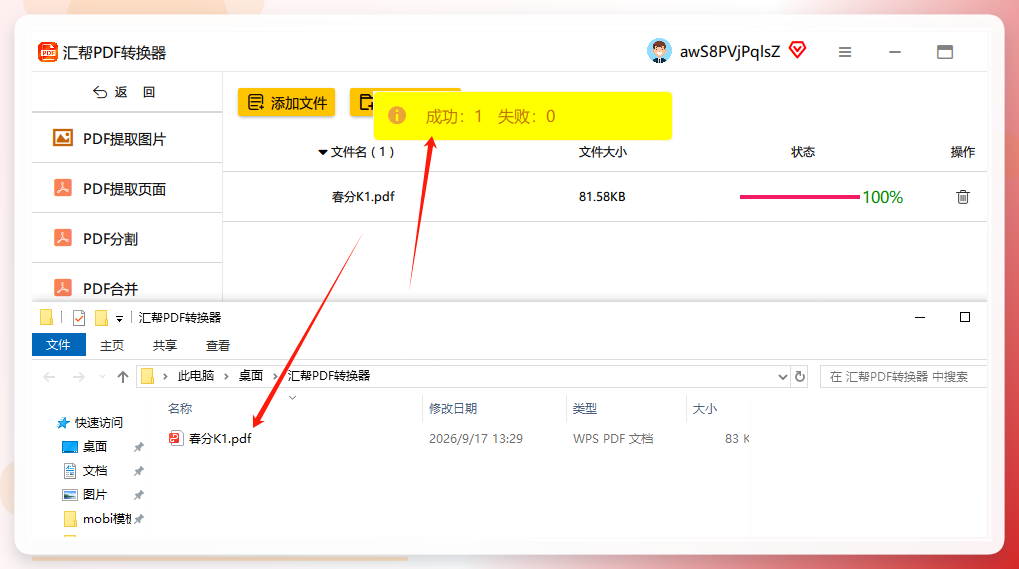Open 桌面 in the quick access list
Viewport: 1019px width, 569px height.
[x=95, y=447]
